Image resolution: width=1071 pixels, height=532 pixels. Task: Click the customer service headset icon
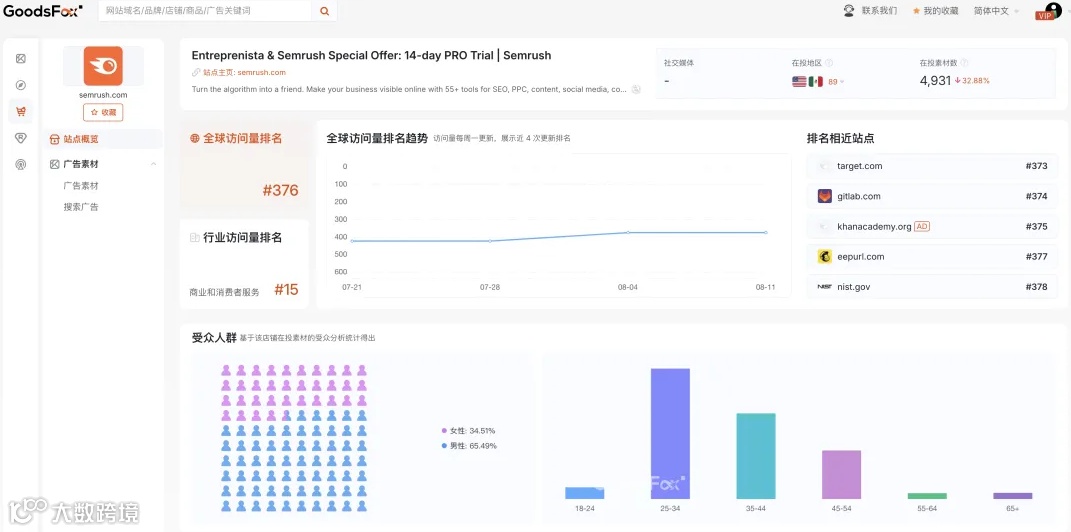point(849,10)
